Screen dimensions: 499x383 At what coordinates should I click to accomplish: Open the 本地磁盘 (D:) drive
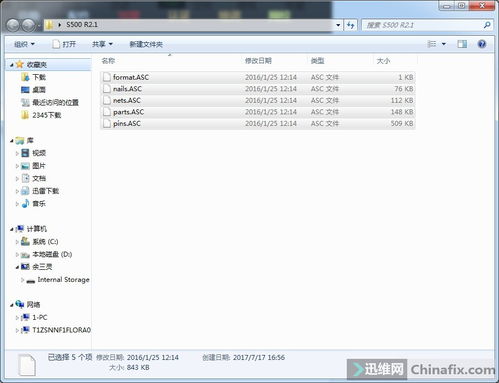point(52,254)
